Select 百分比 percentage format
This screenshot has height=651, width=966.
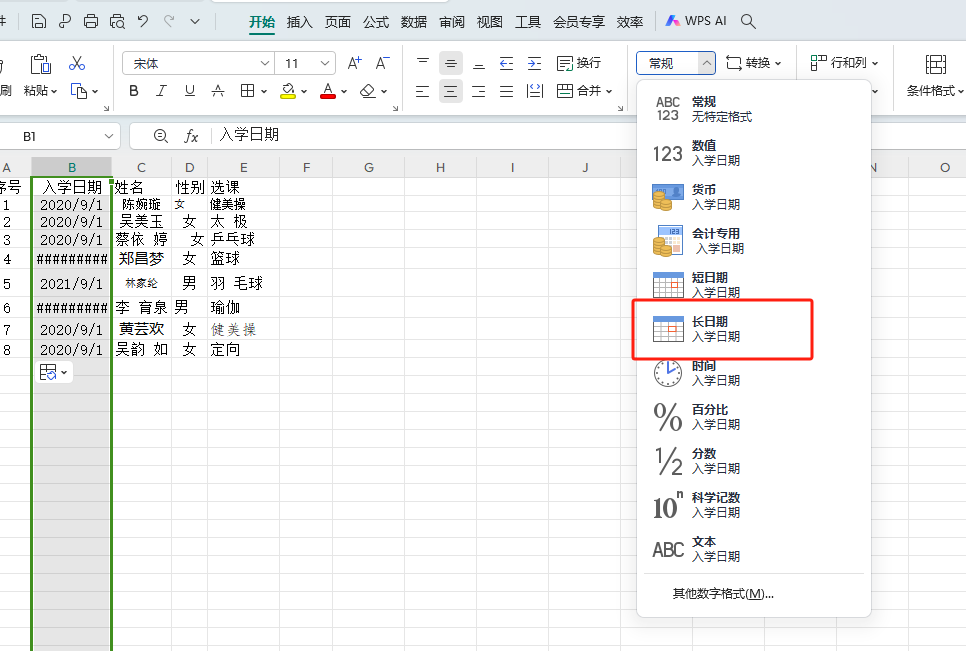(x=753, y=417)
